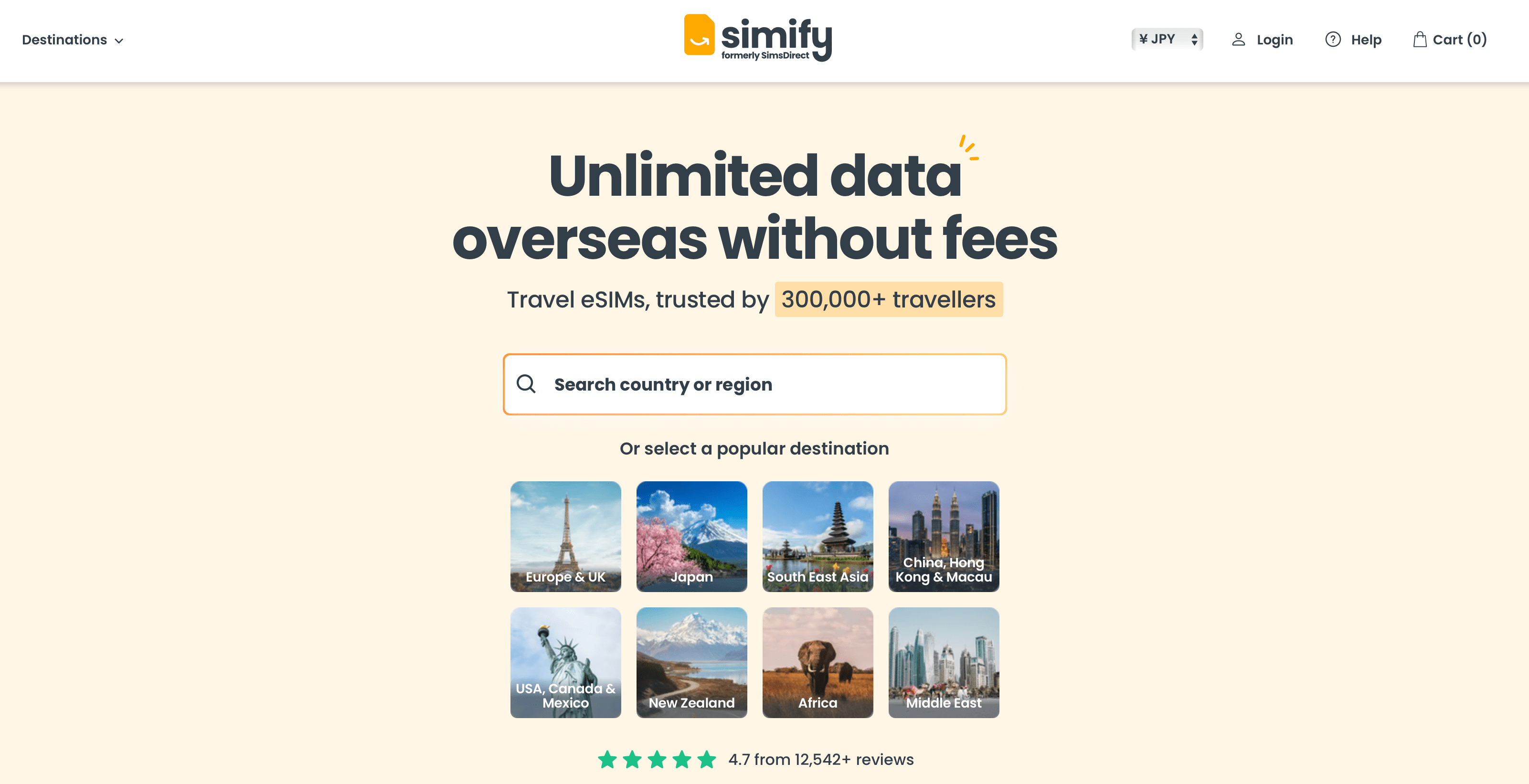
Task: Open the currency selector JPY dropdown
Action: pyautogui.click(x=1165, y=40)
